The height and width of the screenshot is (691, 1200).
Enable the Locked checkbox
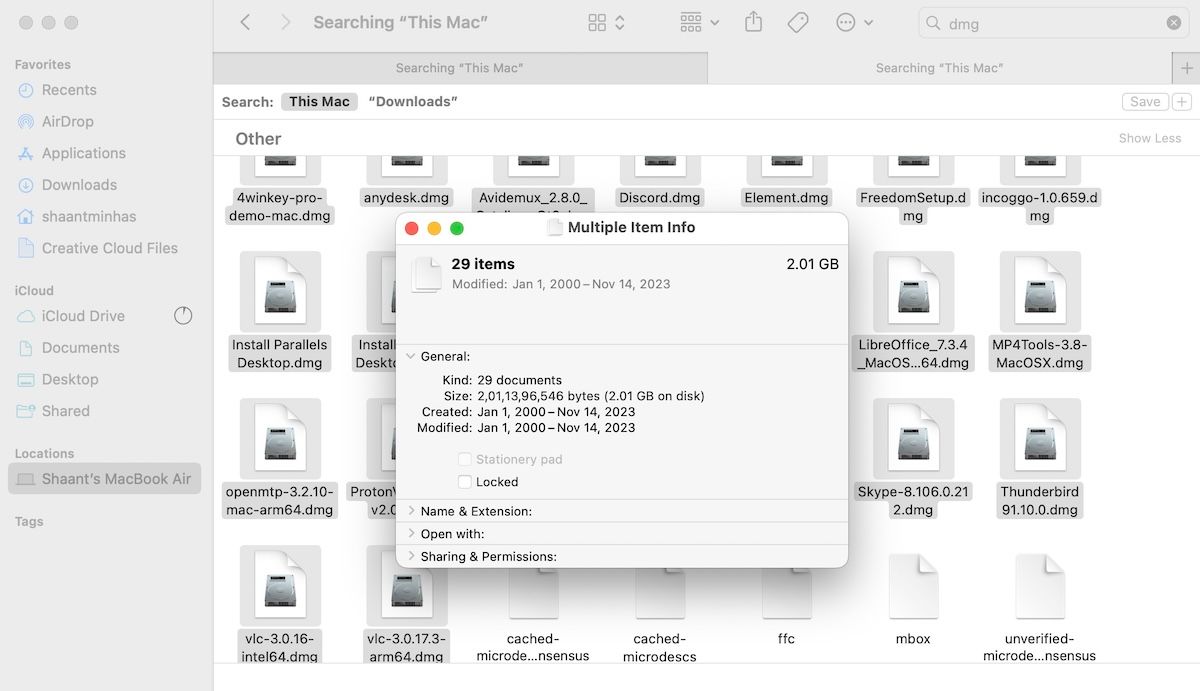tap(464, 481)
